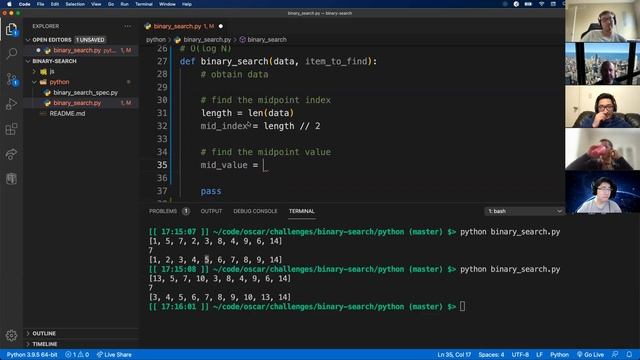640x360 pixels.
Task: Open the Extensions view
Action: coord(11,129)
